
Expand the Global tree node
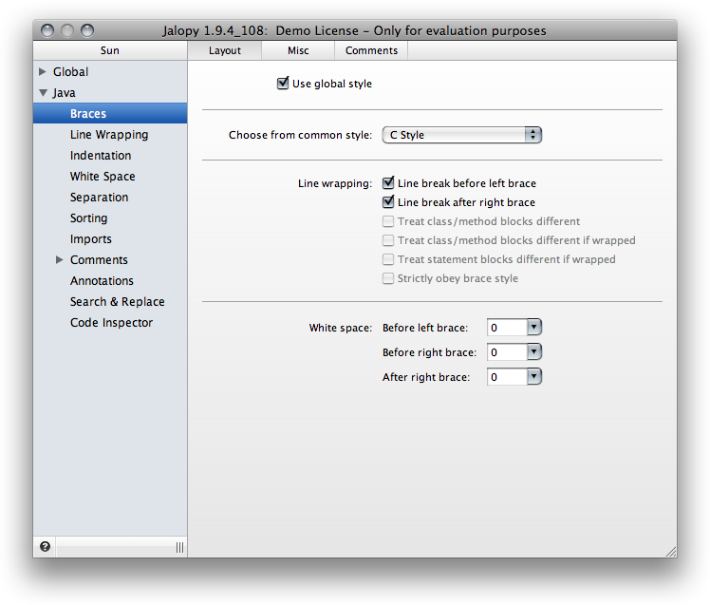click(43, 72)
